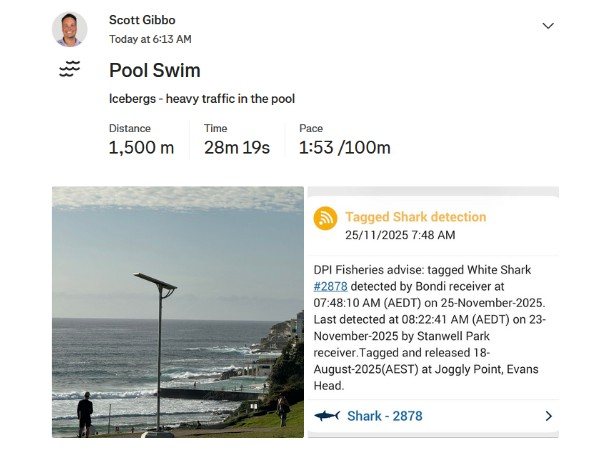
Task: Click the Icebergs activity description text
Action: coord(201,99)
